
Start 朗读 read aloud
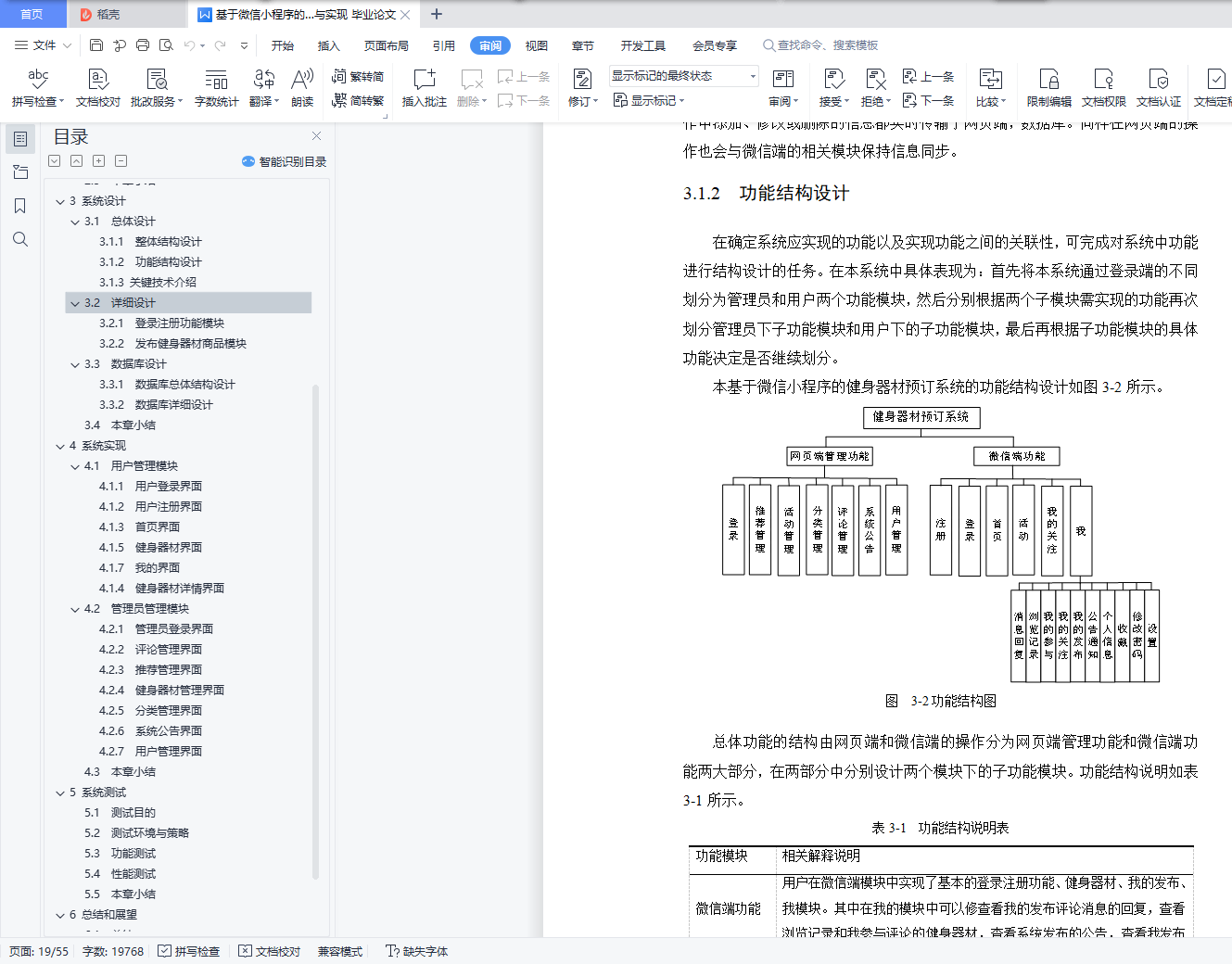(x=302, y=88)
